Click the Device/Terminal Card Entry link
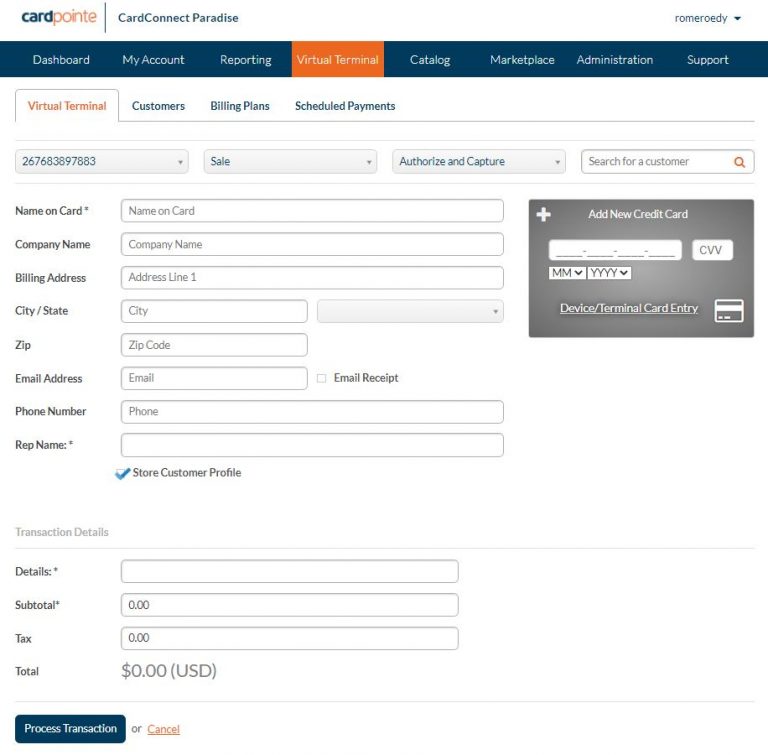The width and height of the screenshot is (768, 755). tap(629, 308)
